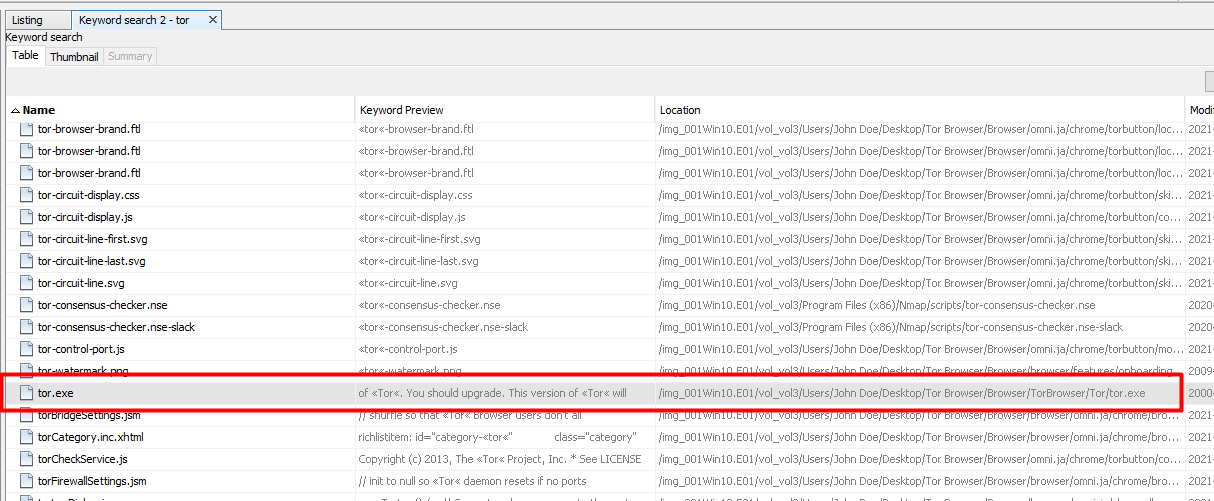Screen dimensions: 1214x501
Task: Select the tor-circuit-line-last.svg row
Action: point(91,261)
